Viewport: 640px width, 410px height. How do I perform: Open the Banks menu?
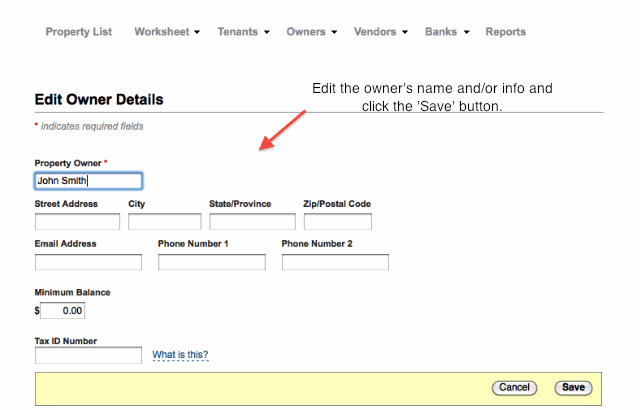click(441, 32)
